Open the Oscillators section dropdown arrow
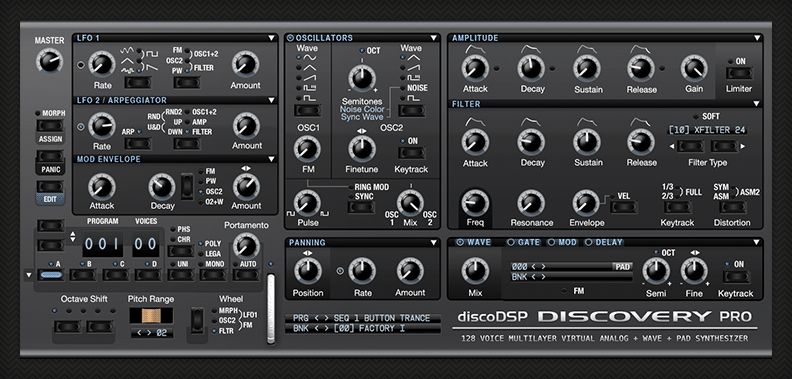 pos(433,38)
